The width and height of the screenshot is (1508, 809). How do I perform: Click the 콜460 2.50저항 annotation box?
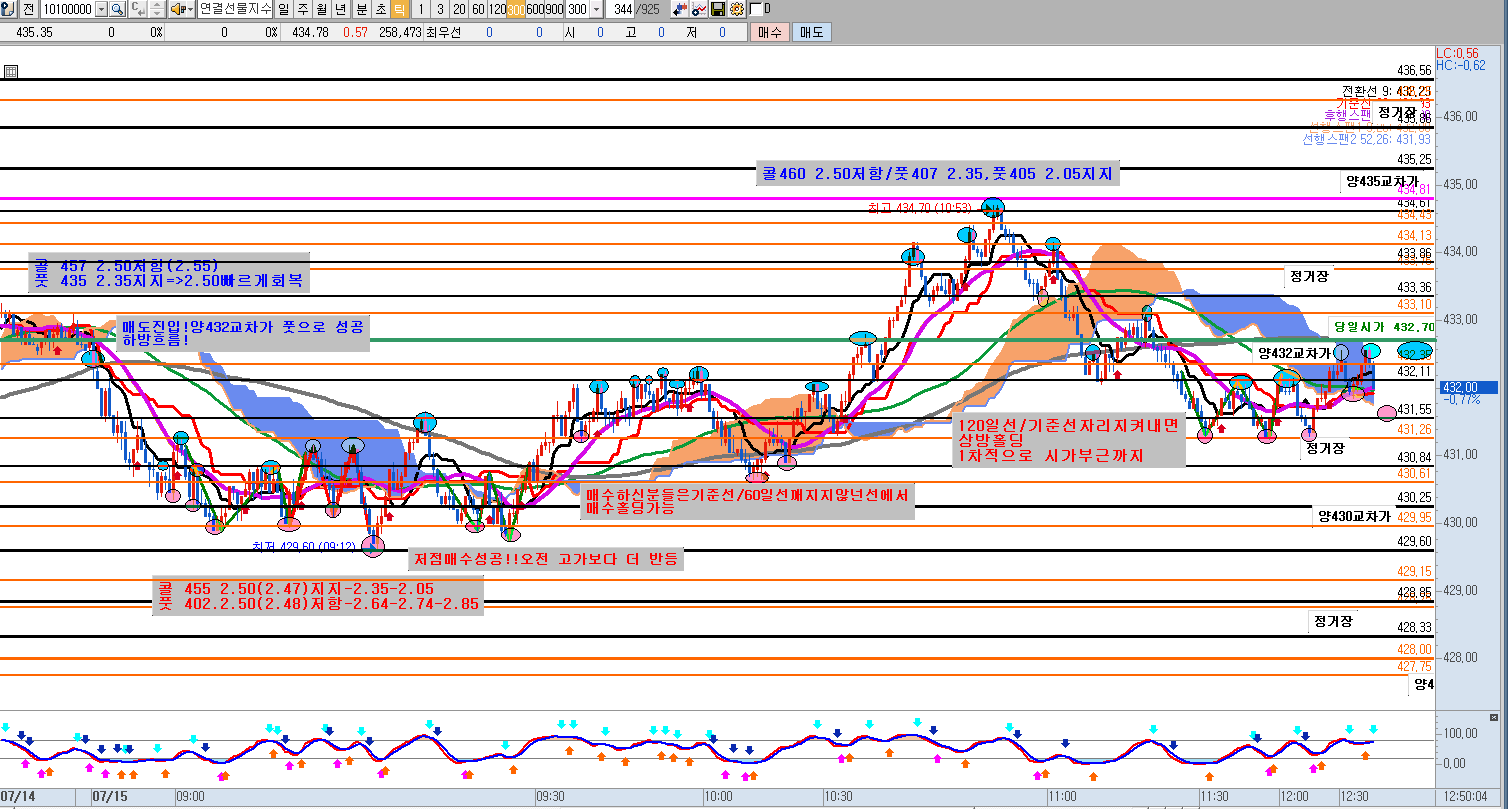pos(938,174)
